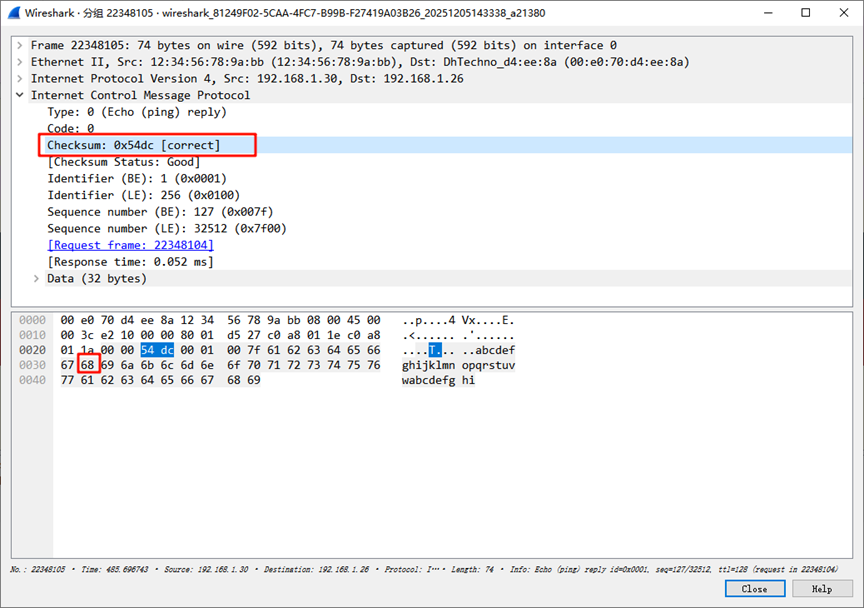Collapse Internet Control Message Protocol section
This screenshot has width=864, height=608.
click(x=20, y=95)
